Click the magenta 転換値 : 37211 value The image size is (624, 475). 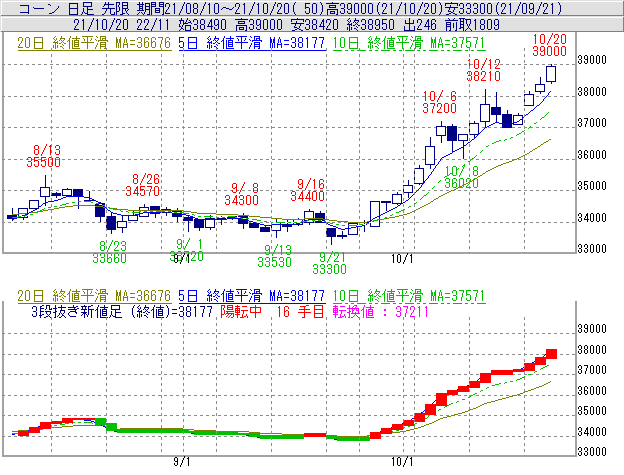(380, 311)
